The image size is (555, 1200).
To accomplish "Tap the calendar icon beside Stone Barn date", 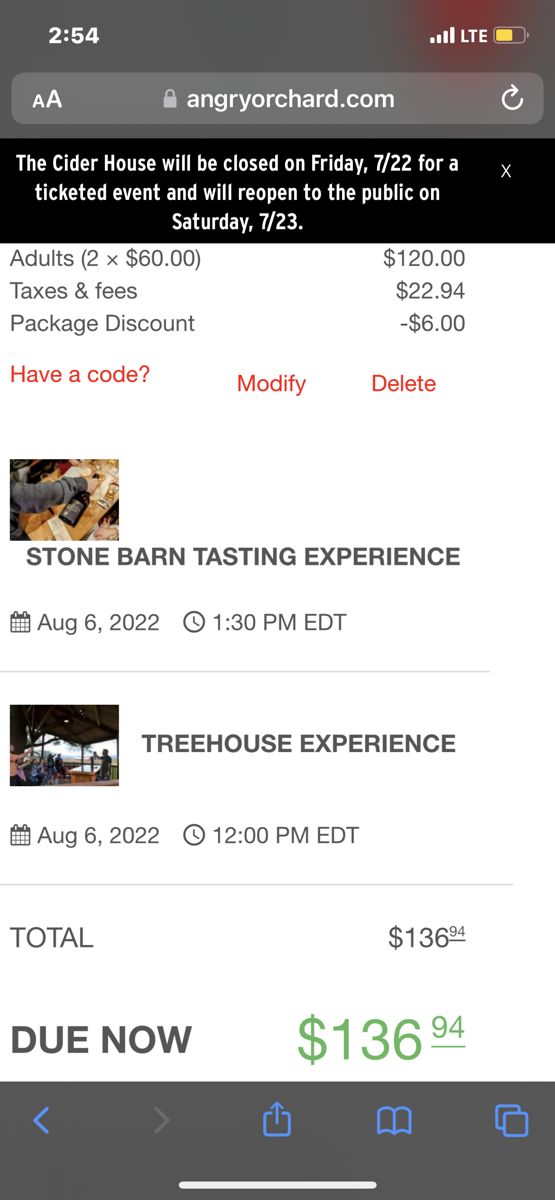I will [x=21, y=622].
